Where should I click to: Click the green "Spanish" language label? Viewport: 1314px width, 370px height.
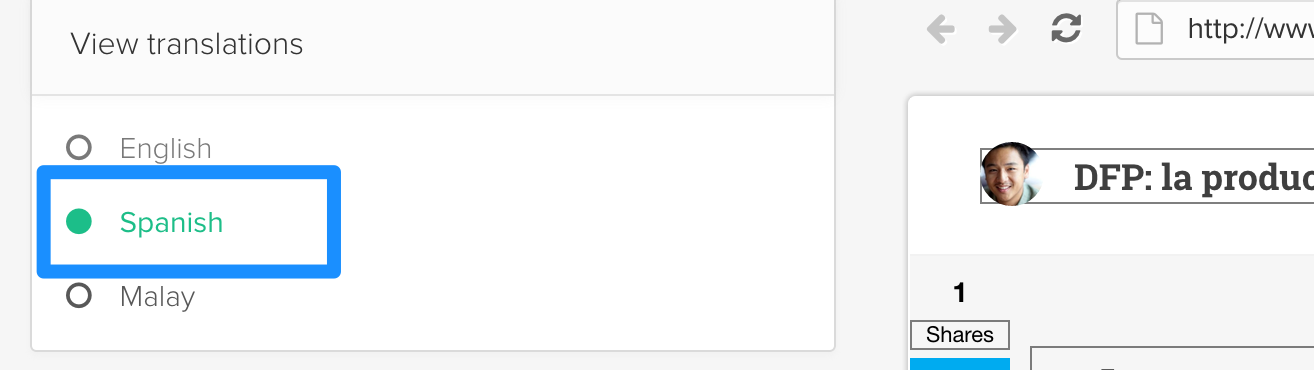click(171, 223)
